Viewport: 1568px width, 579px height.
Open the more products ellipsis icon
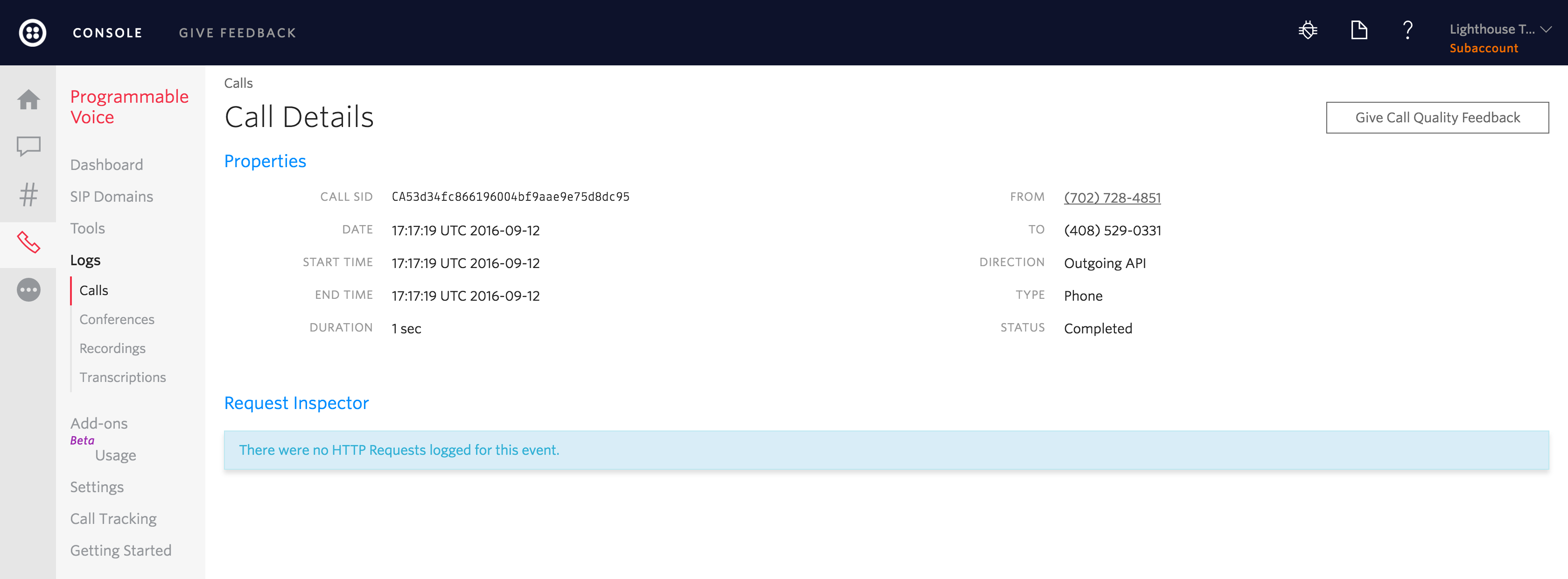tap(28, 290)
